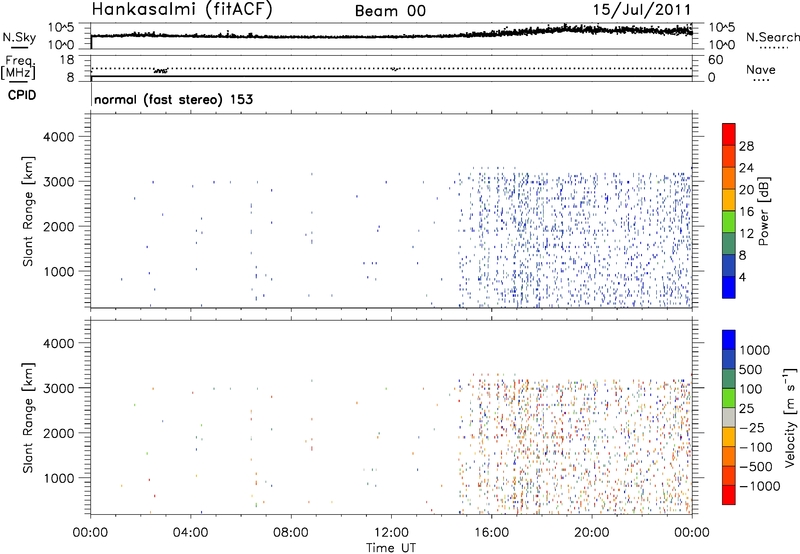This screenshot has height=554, width=800.
Task: Pick the Power colorbar segment between 20 and 24
Action: click(x=729, y=178)
